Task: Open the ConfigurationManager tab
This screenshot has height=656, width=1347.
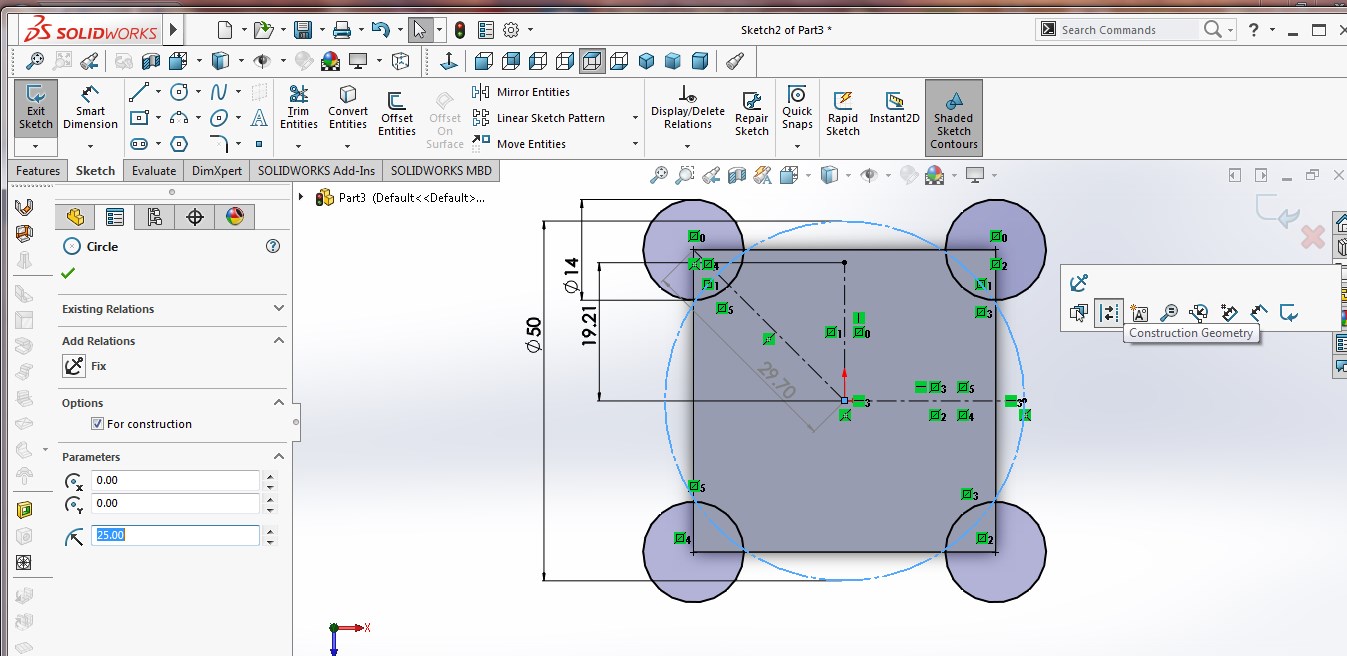Action: [154, 216]
